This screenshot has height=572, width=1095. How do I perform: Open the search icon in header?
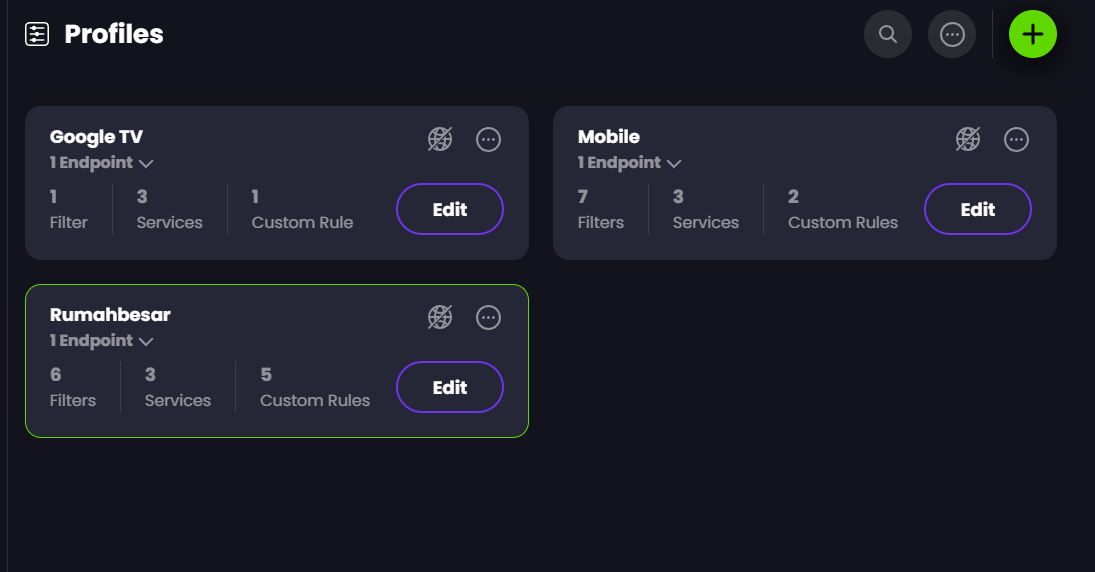pos(888,34)
